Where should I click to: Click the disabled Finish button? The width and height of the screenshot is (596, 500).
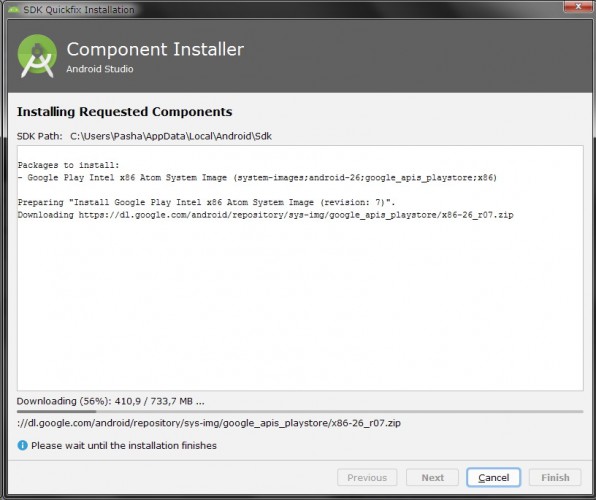tap(555, 477)
